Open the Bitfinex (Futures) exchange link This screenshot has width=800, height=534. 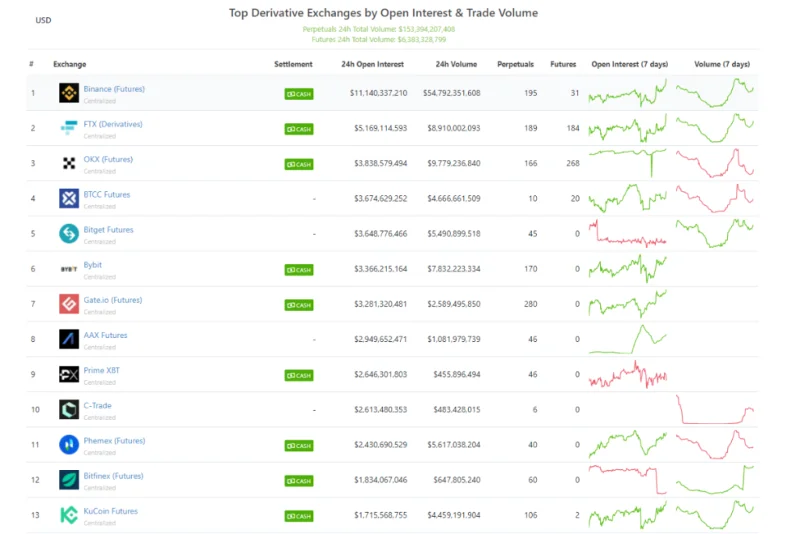click(113, 476)
